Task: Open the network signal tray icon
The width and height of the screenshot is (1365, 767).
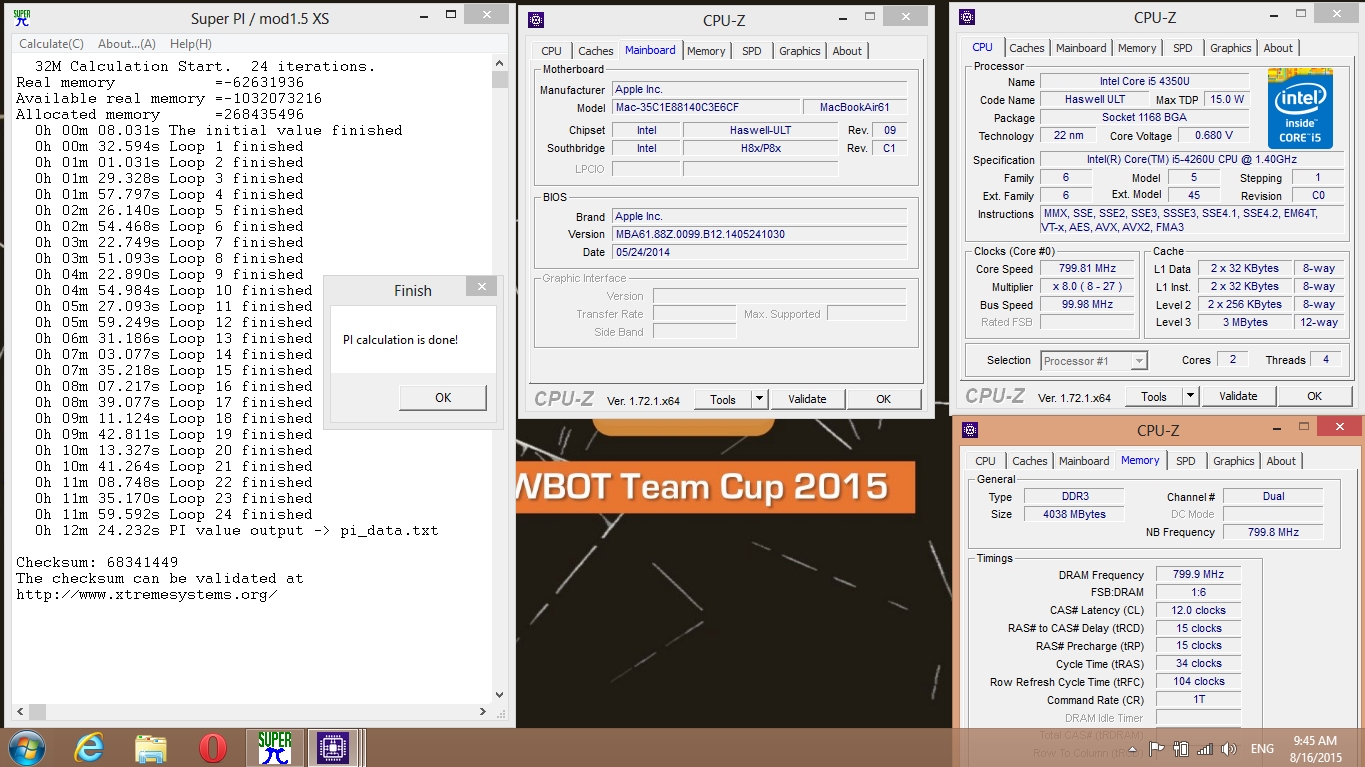Action: coord(1205,748)
